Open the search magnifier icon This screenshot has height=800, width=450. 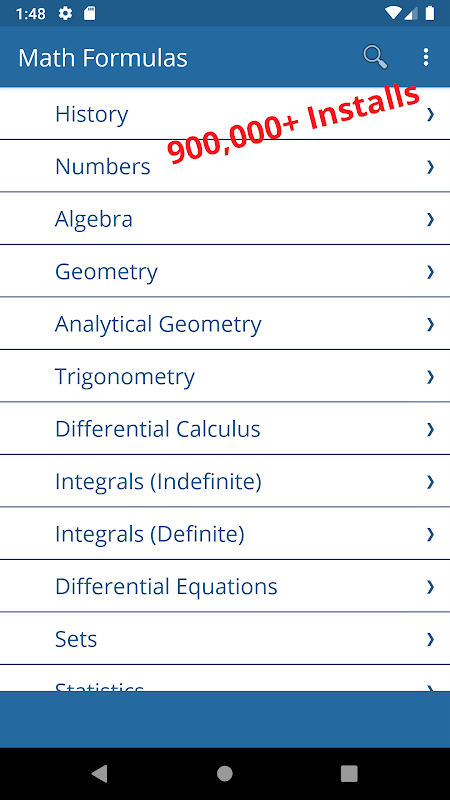pos(375,57)
